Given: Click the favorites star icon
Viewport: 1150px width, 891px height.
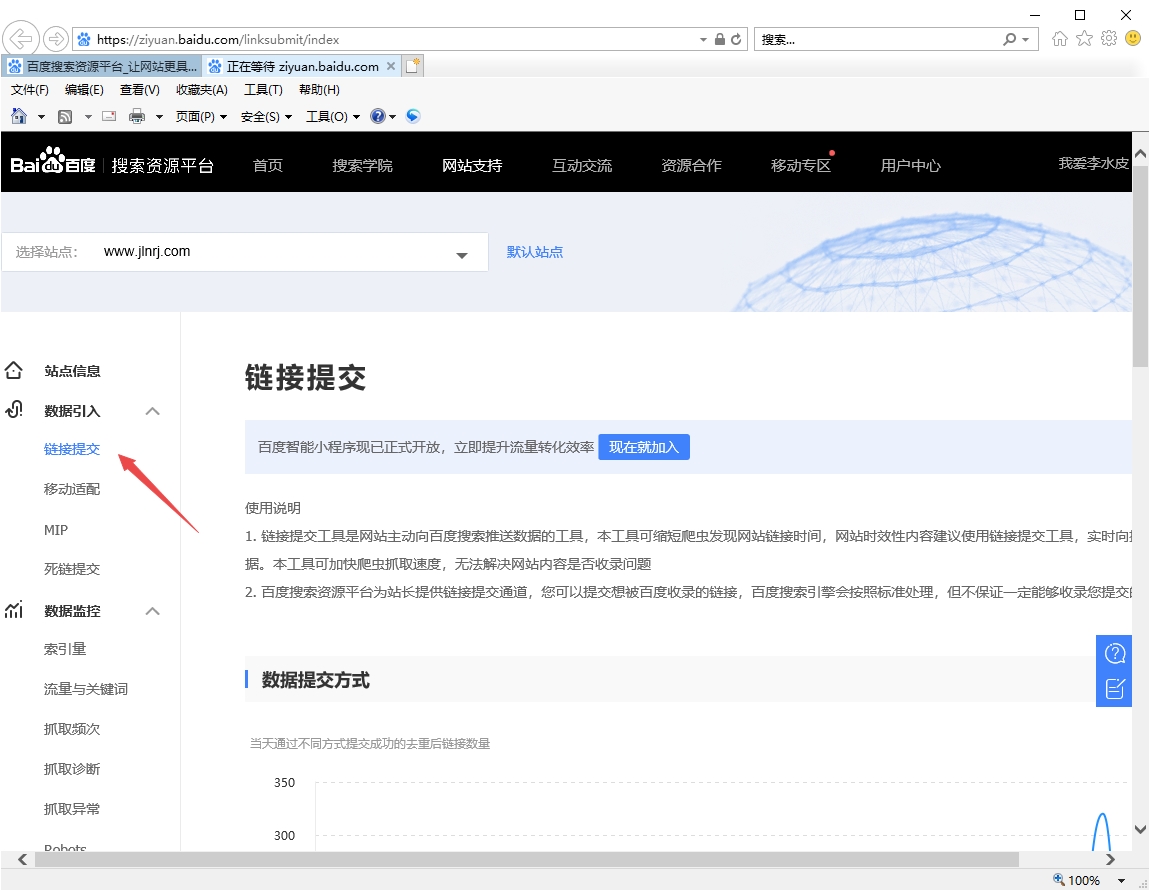Looking at the screenshot, I should click(x=1084, y=39).
